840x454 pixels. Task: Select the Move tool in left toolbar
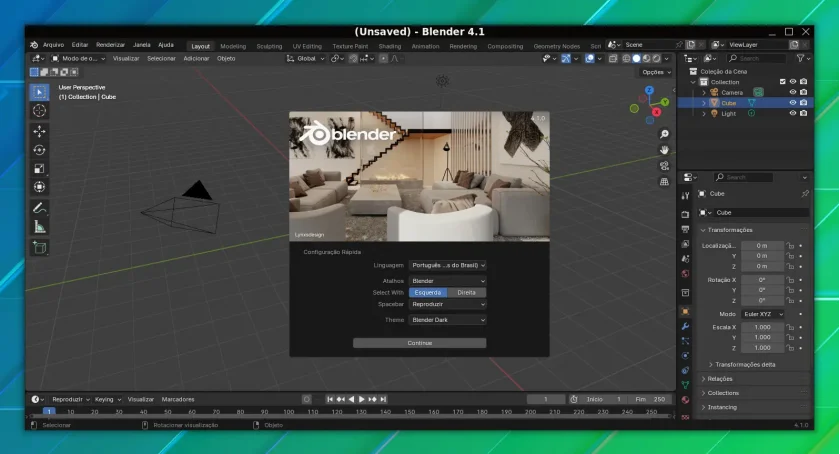coord(39,131)
